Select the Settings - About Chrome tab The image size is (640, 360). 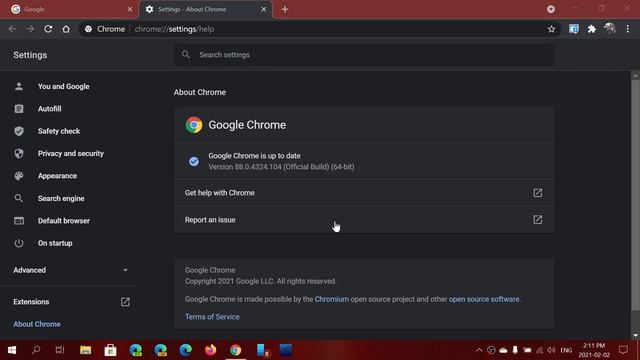point(206,9)
